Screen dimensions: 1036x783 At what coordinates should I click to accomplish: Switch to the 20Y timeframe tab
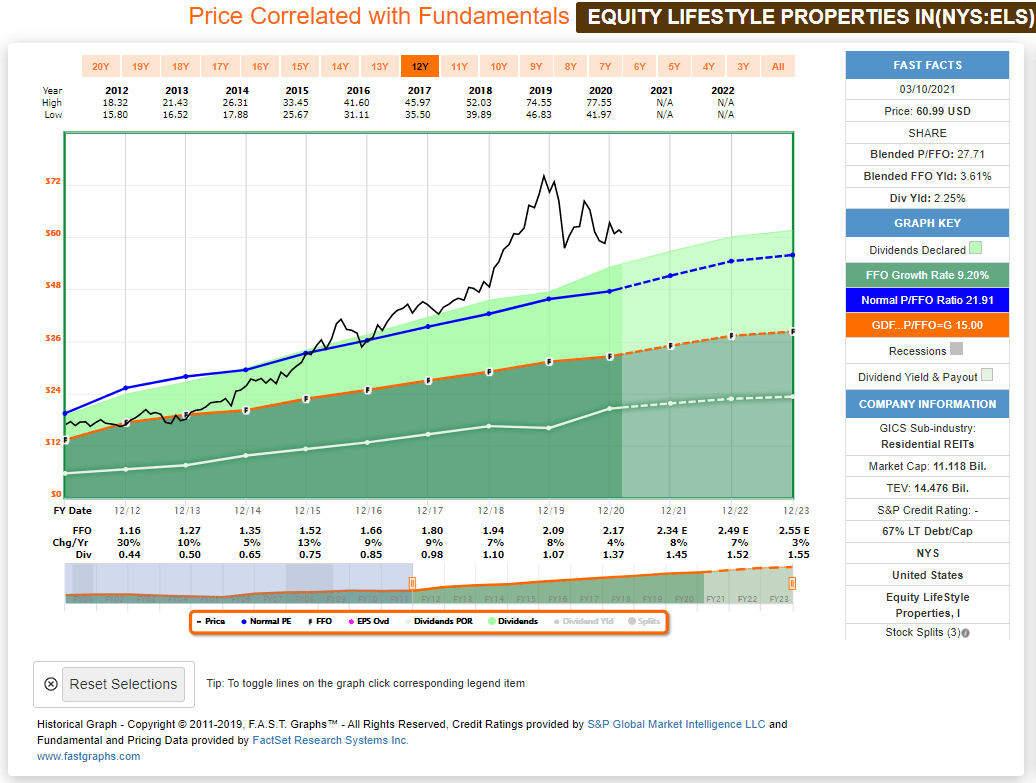pos(100,65)
